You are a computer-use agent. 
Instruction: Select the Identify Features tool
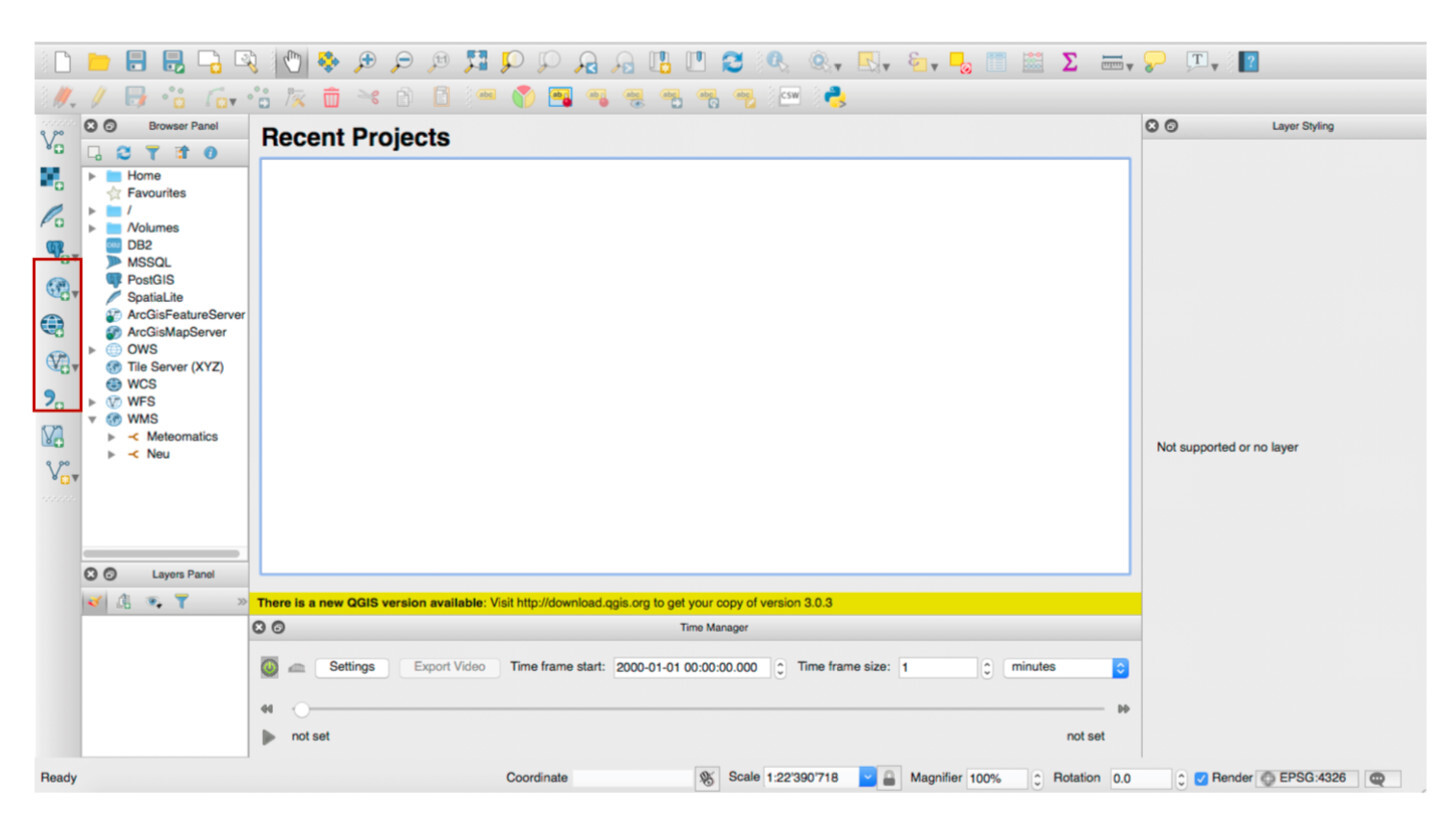click(778, 62)
